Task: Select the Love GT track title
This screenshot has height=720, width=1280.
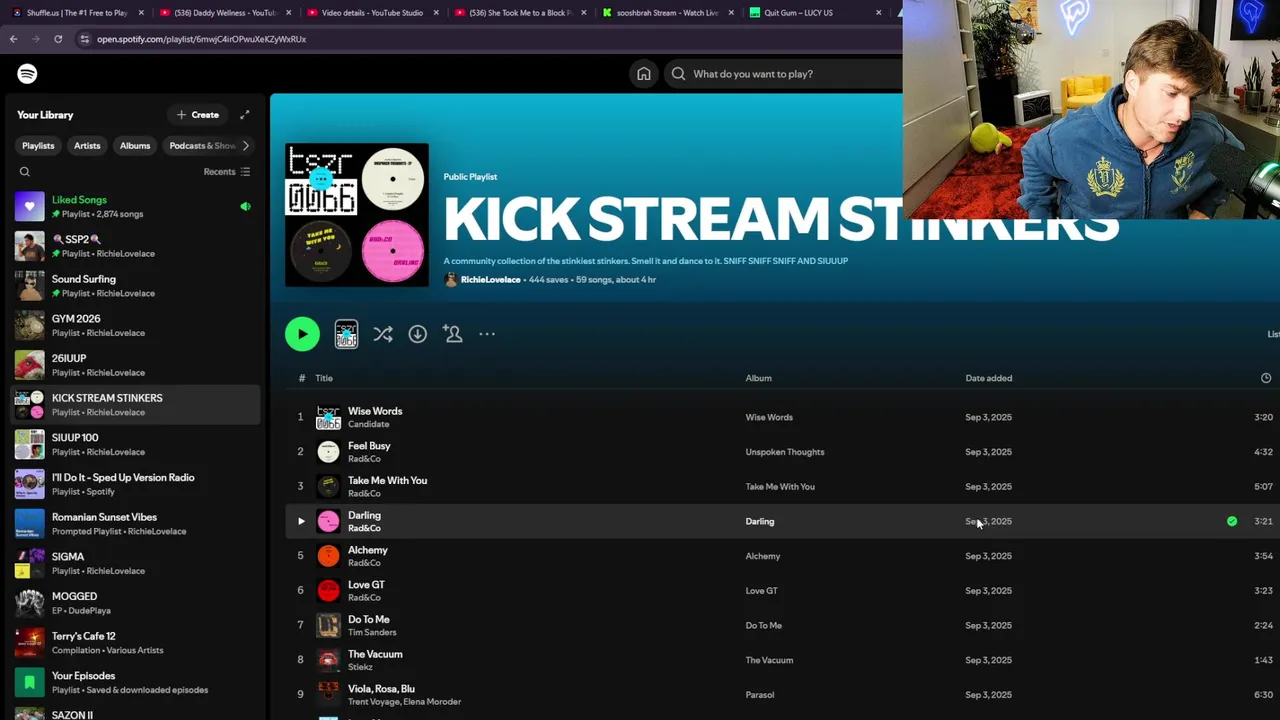Action: tap(366, 585)
